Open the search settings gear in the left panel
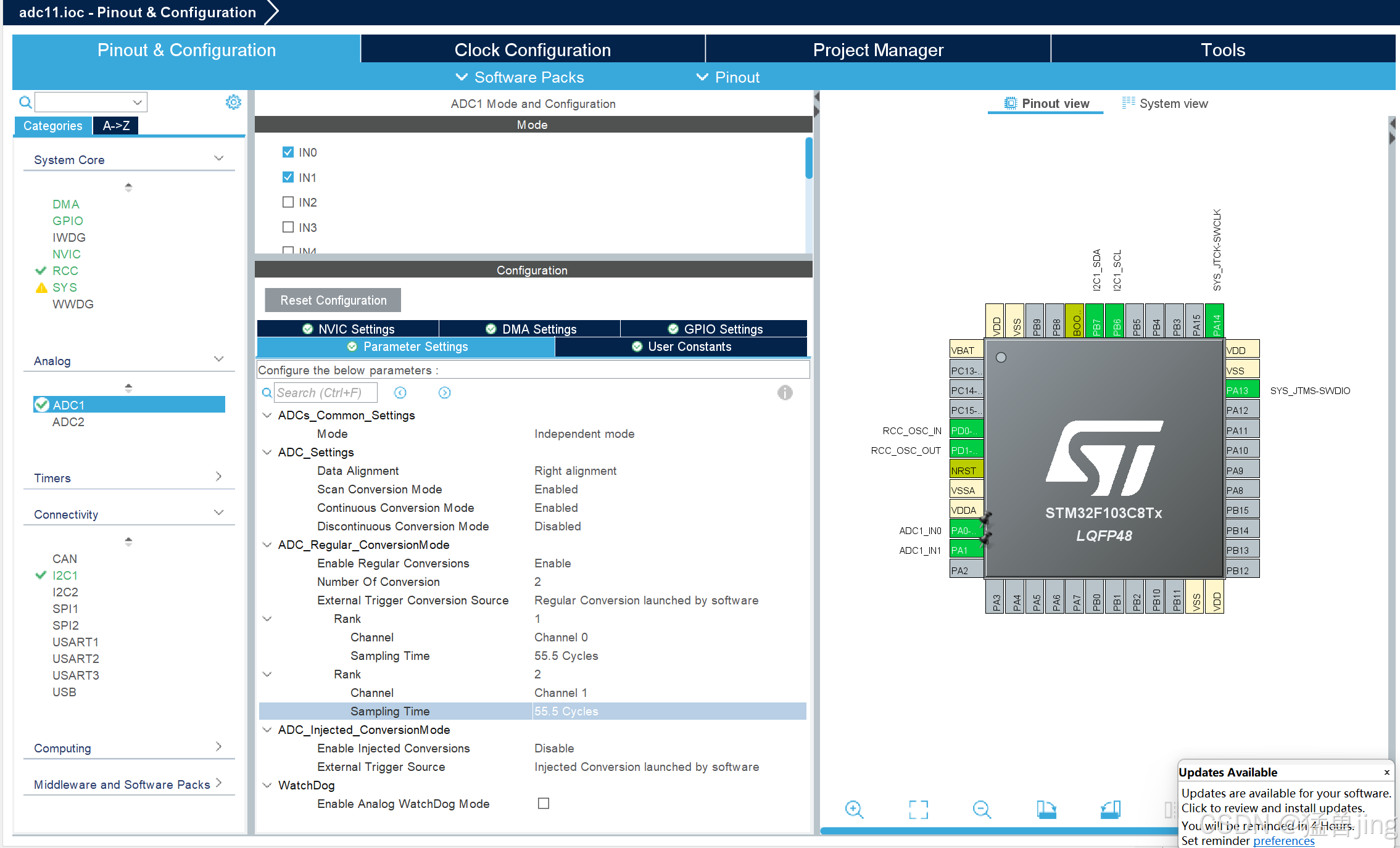The height and width of the screenshot is (848, 1400). (233, 102)
